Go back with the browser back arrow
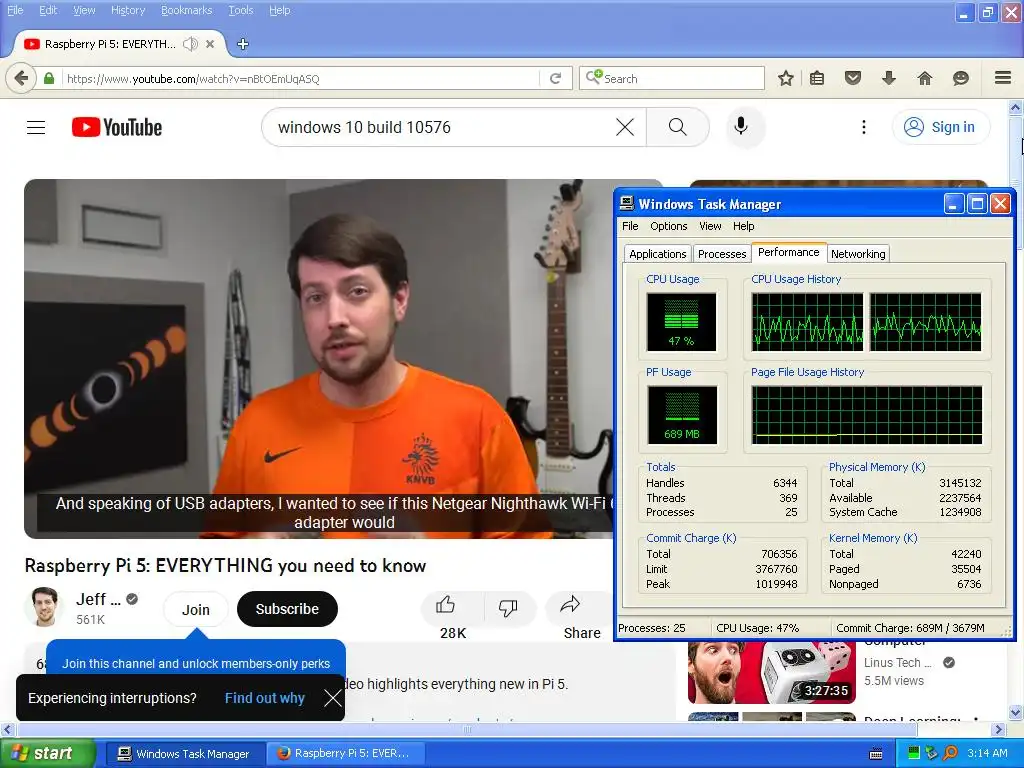The image size is (1024, 768). pos(21,78)
